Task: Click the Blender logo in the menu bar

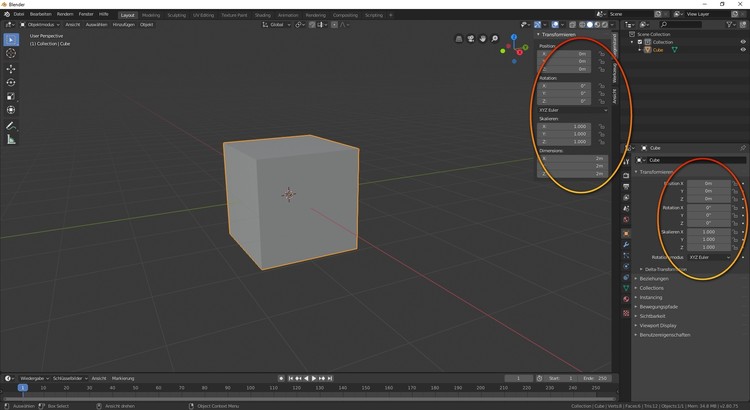Action: (x=7, y=14)
